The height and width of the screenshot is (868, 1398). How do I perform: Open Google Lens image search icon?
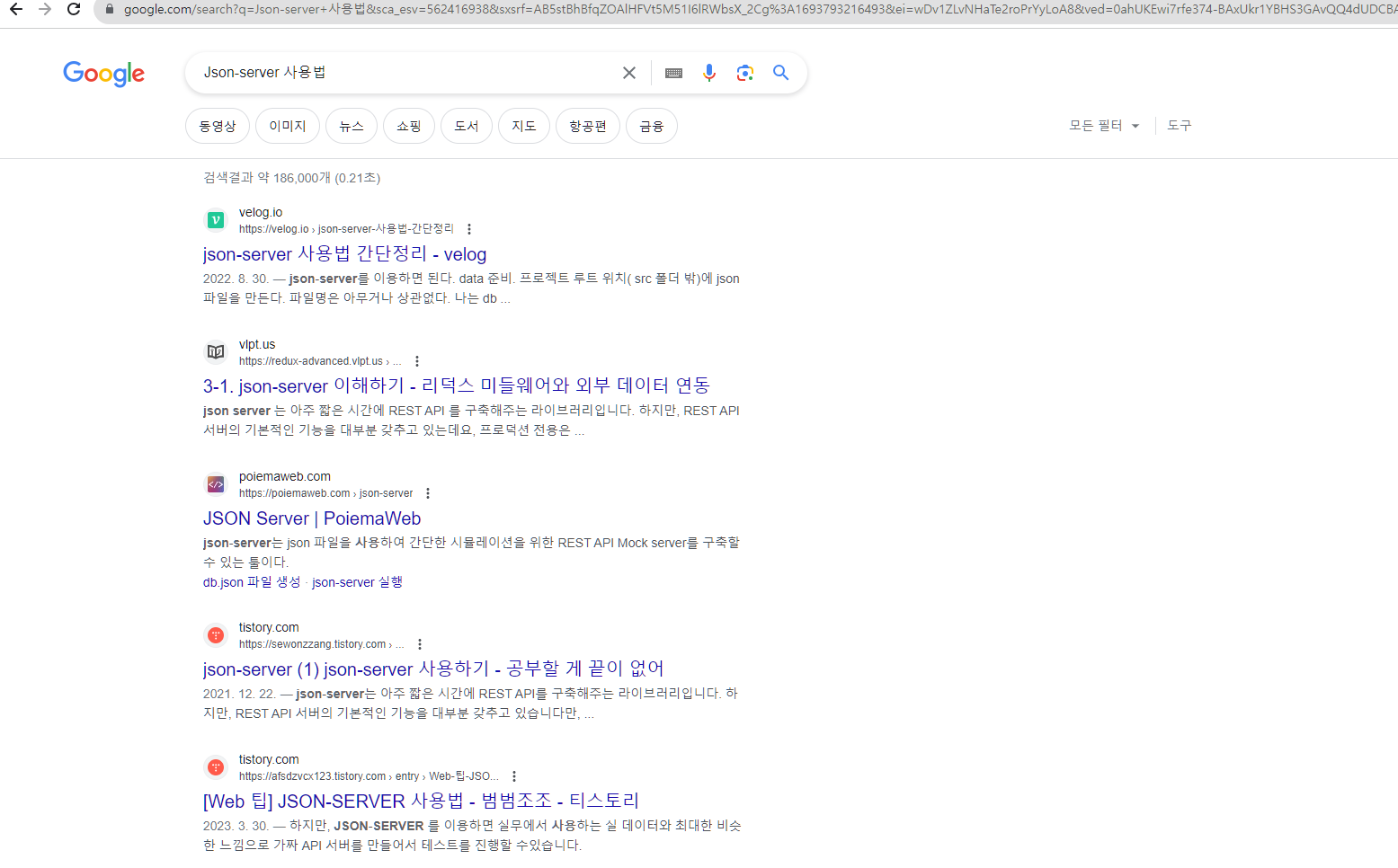[x=744, y=73]
